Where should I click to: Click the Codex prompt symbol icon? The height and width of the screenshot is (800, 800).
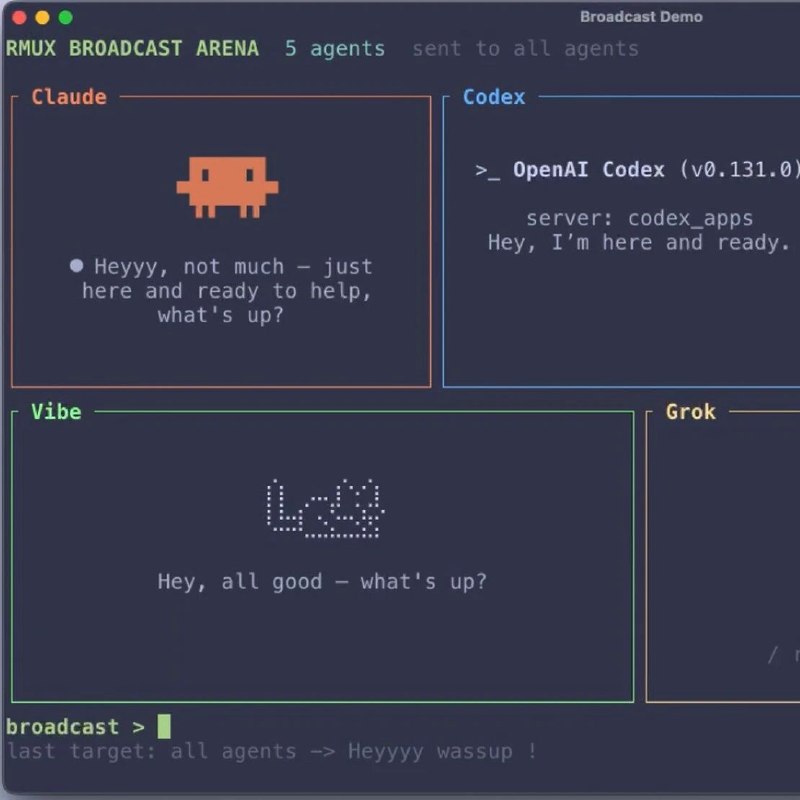tap(487, 170)
